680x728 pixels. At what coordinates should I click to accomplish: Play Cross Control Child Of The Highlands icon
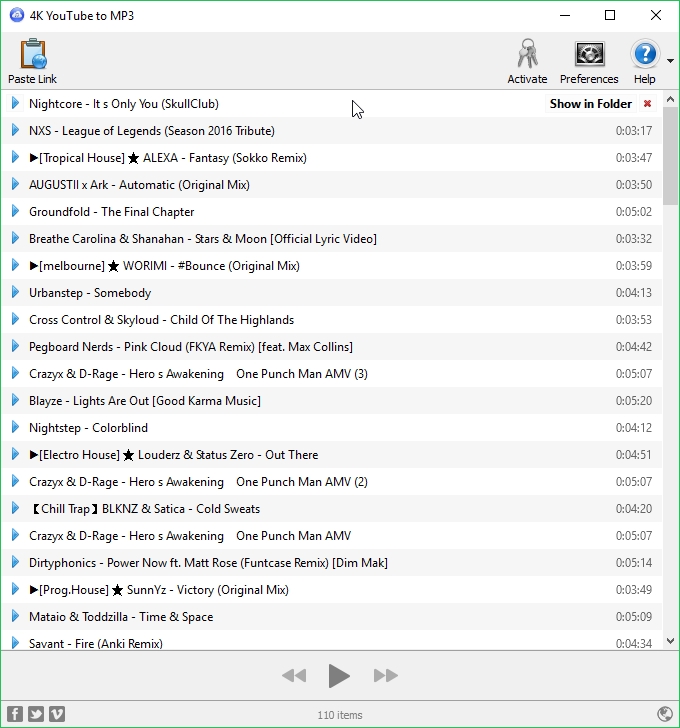pyautogui.click(x=15, y=319)
